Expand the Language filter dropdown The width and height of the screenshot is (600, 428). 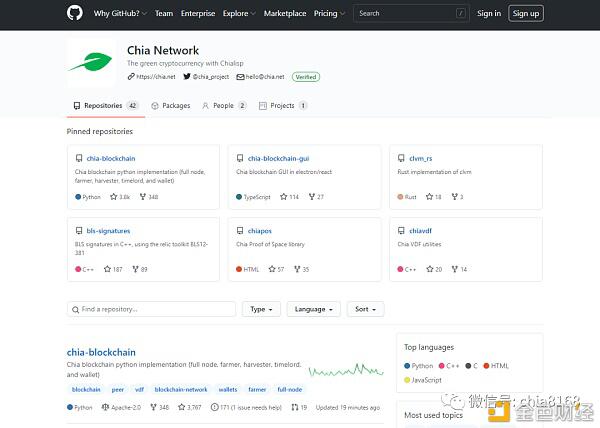coord(313,309)
